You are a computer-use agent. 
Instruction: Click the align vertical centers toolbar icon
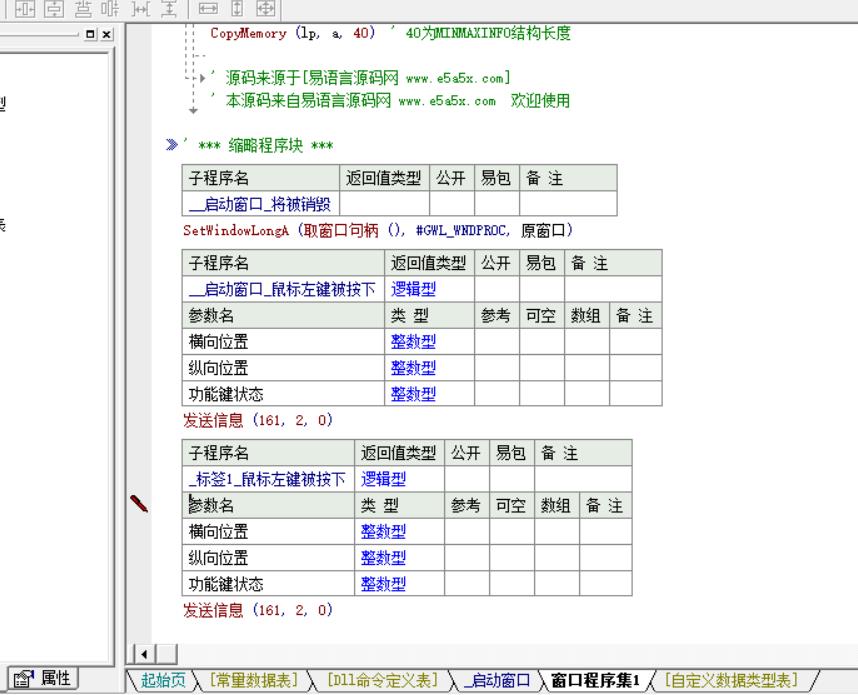[25, 9]
